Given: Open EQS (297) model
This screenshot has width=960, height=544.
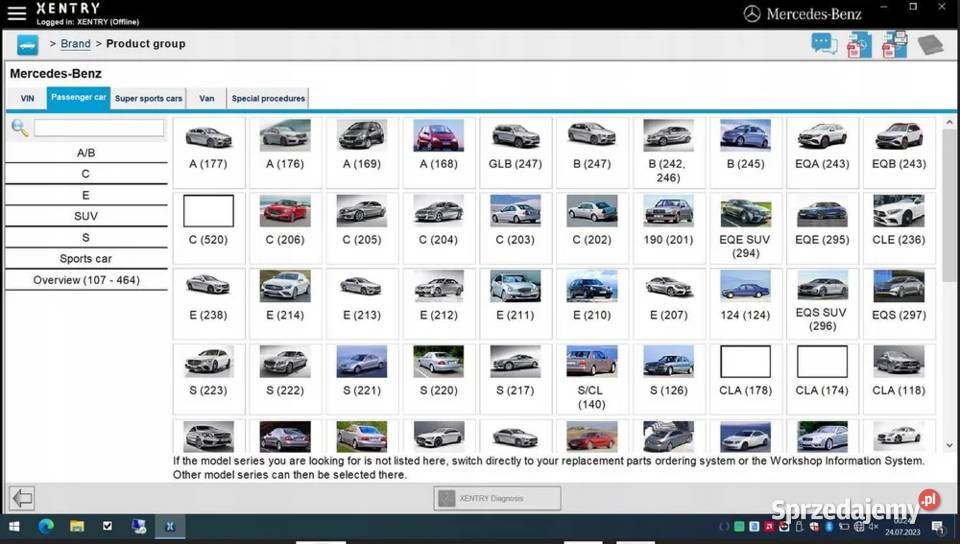Looking at the screenshot, I should coord(899,304).
